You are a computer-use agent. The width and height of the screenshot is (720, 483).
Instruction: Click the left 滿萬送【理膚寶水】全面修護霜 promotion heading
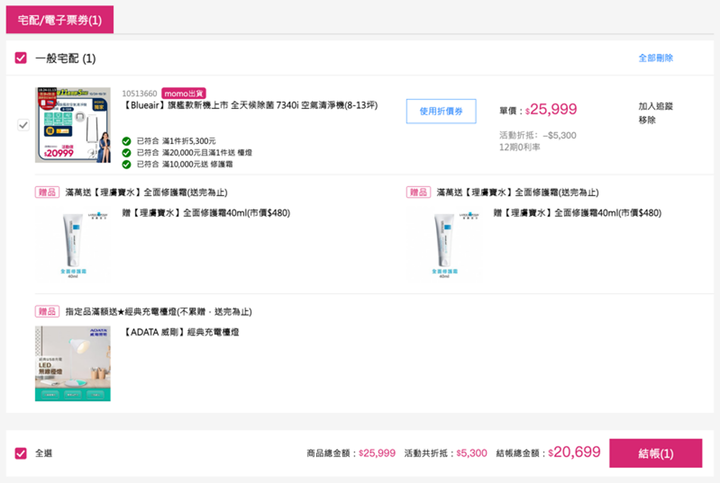point(146,192)
